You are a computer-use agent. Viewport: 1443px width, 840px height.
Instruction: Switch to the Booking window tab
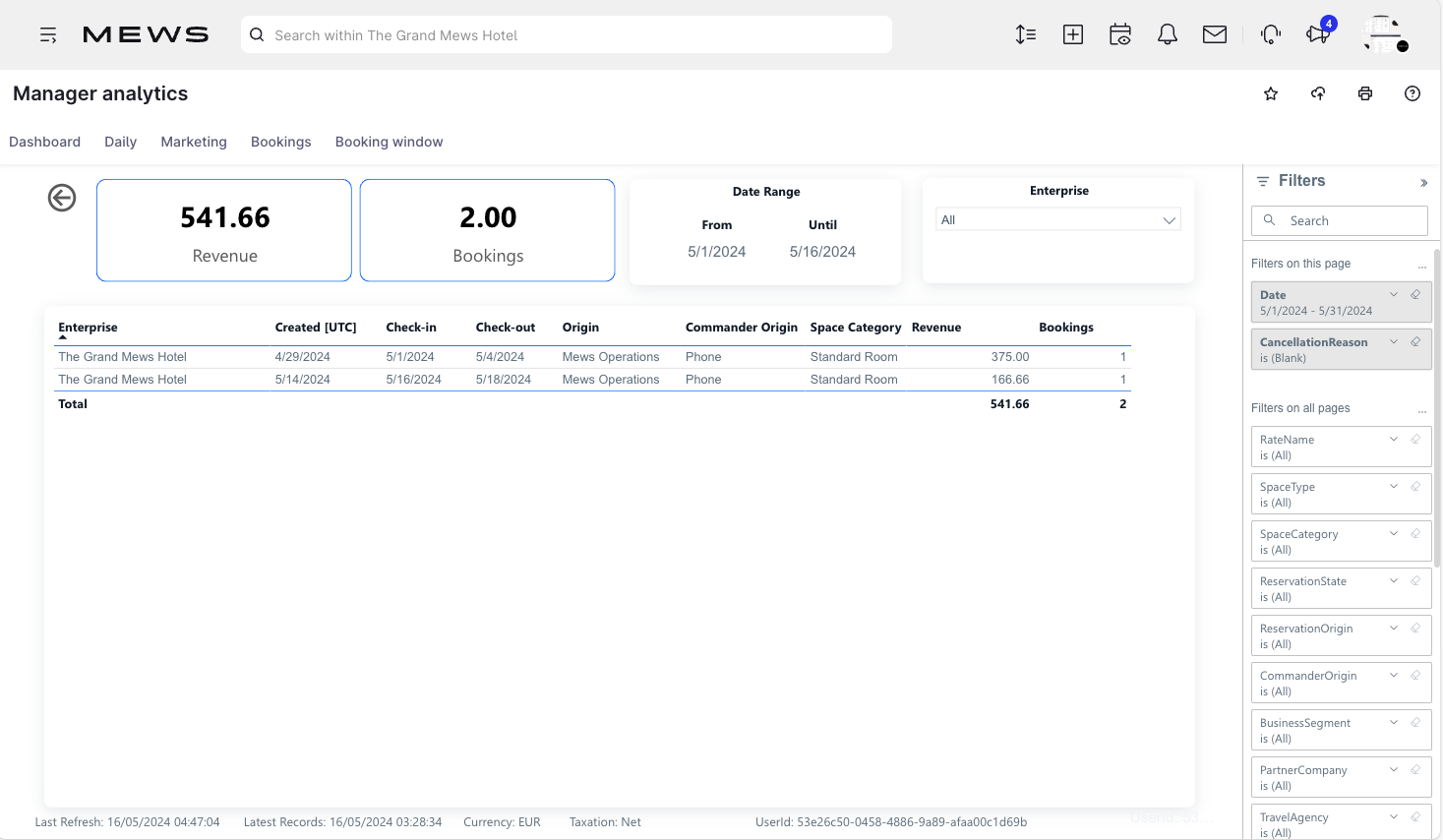(x=390, y=142)
